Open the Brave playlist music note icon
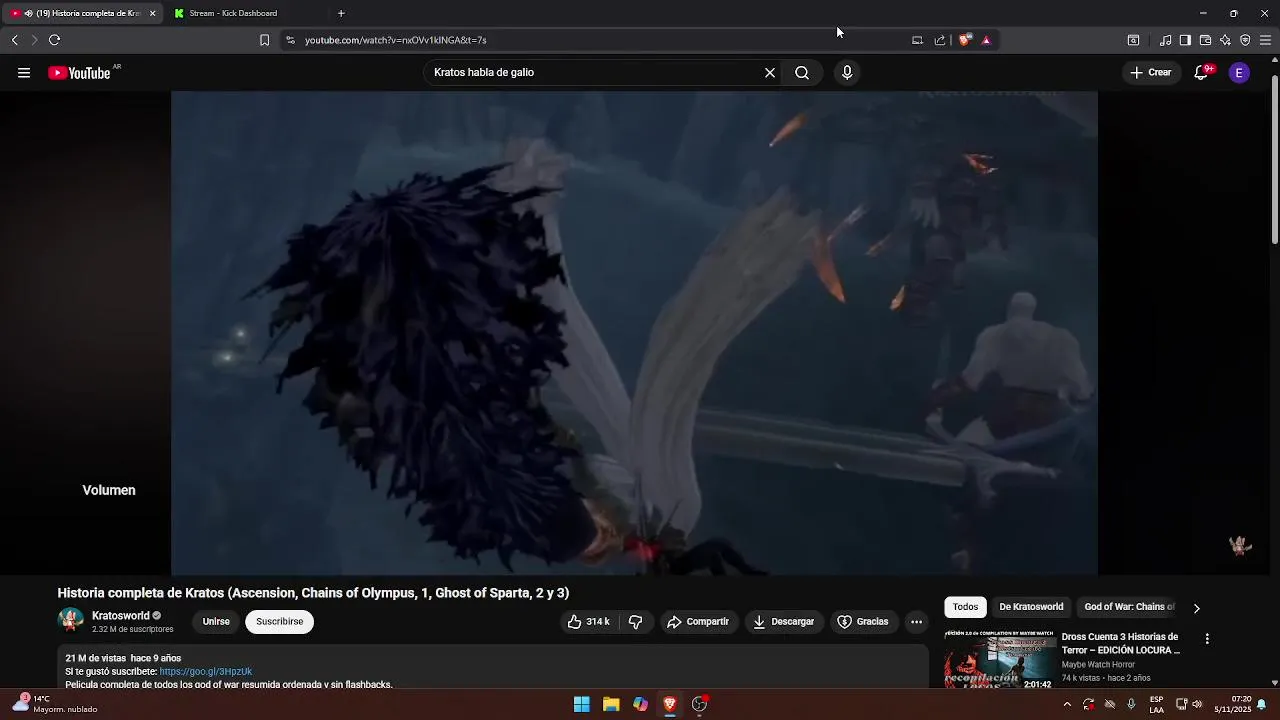Screen dimensions: 1280x720 pos(1165,40)
